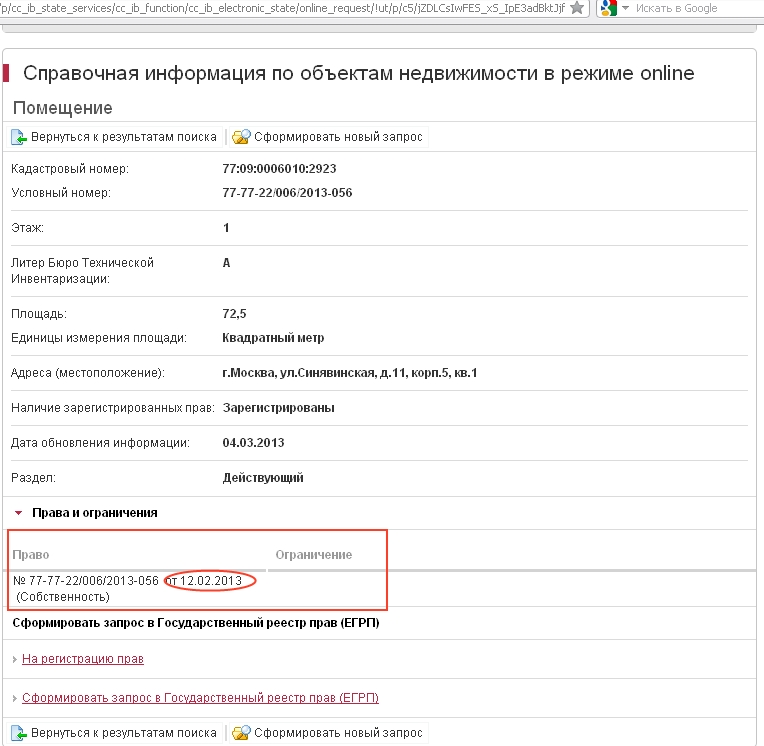Click green back-arrow icon in the footer toolbar
764x746 pixels.
[19, 733]
